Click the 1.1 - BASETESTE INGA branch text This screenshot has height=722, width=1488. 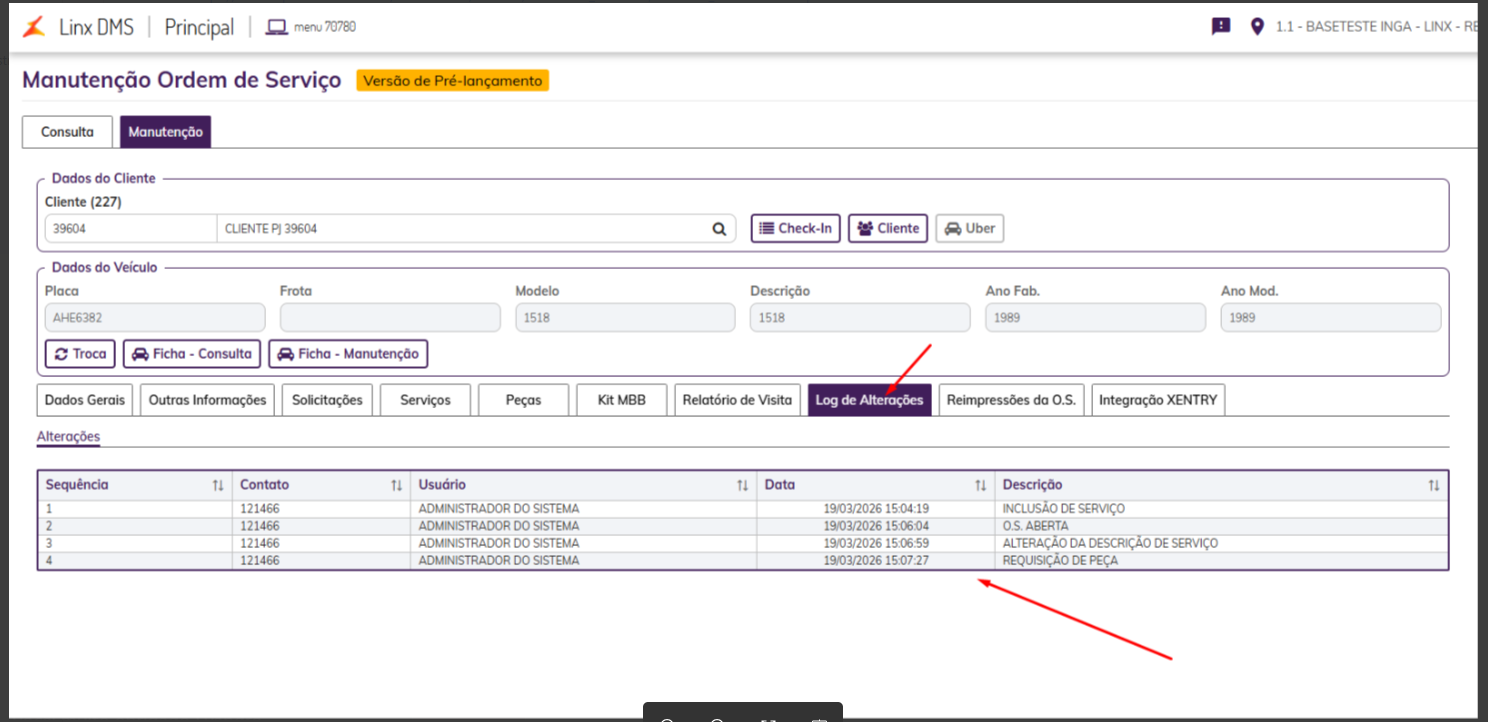pos(1377,27)
